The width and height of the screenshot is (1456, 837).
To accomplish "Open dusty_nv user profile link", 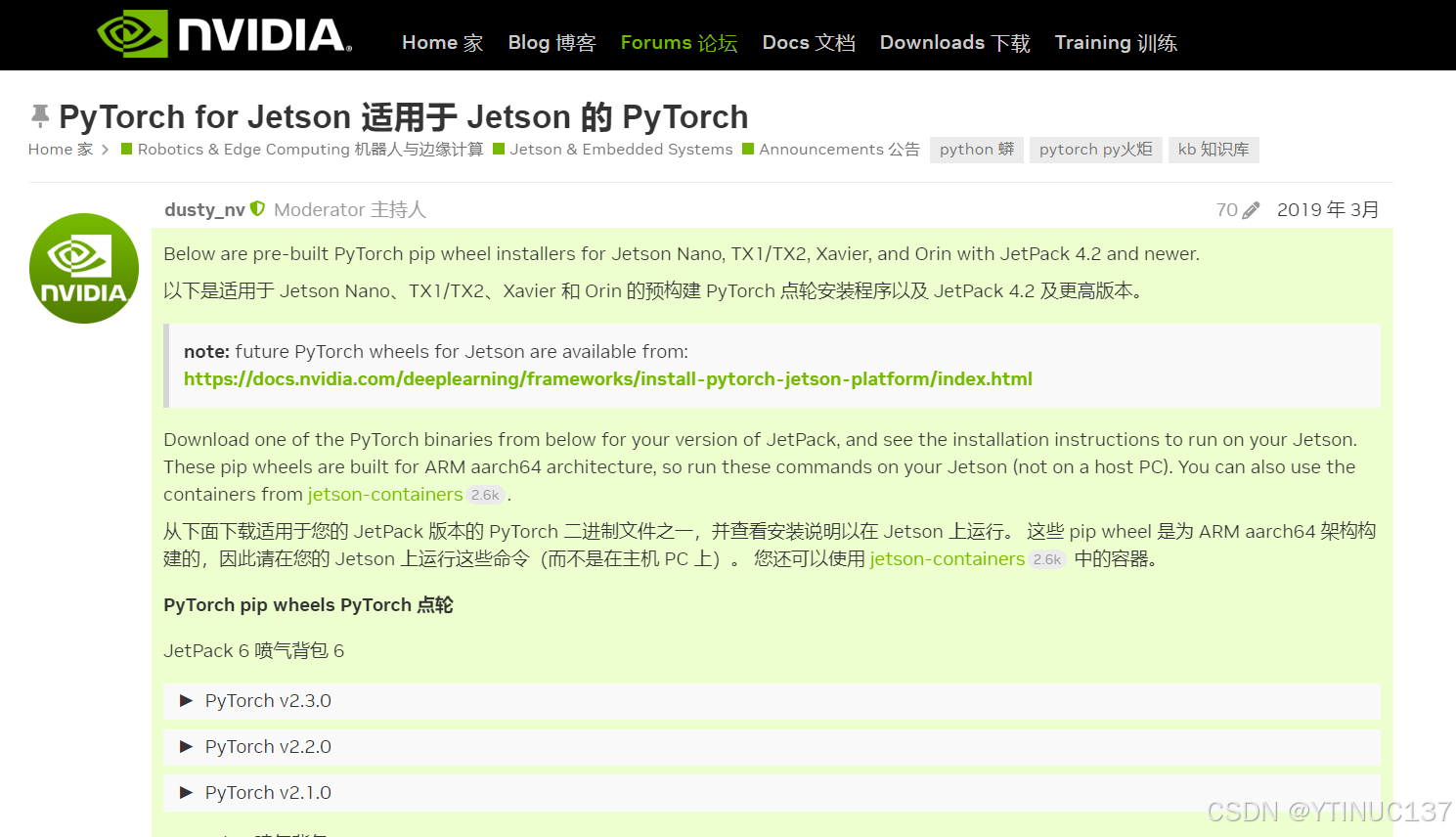I will coord(204,210).
